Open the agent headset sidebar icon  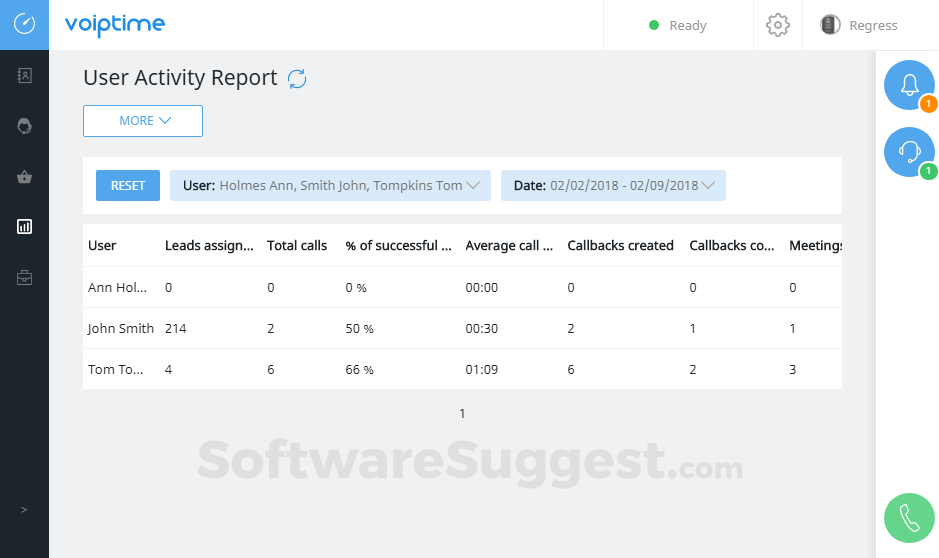tap(24, 126)
